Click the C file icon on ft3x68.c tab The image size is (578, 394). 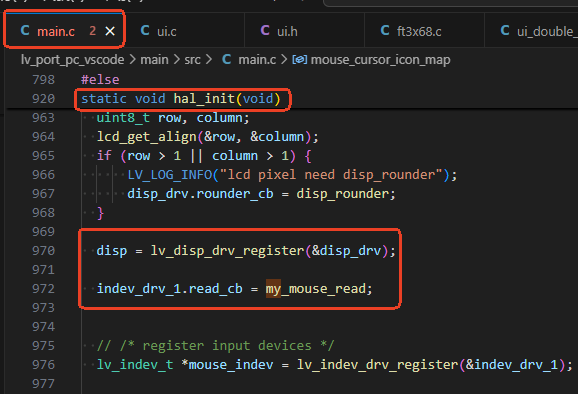pyautogui.click(x=385, y=31)
